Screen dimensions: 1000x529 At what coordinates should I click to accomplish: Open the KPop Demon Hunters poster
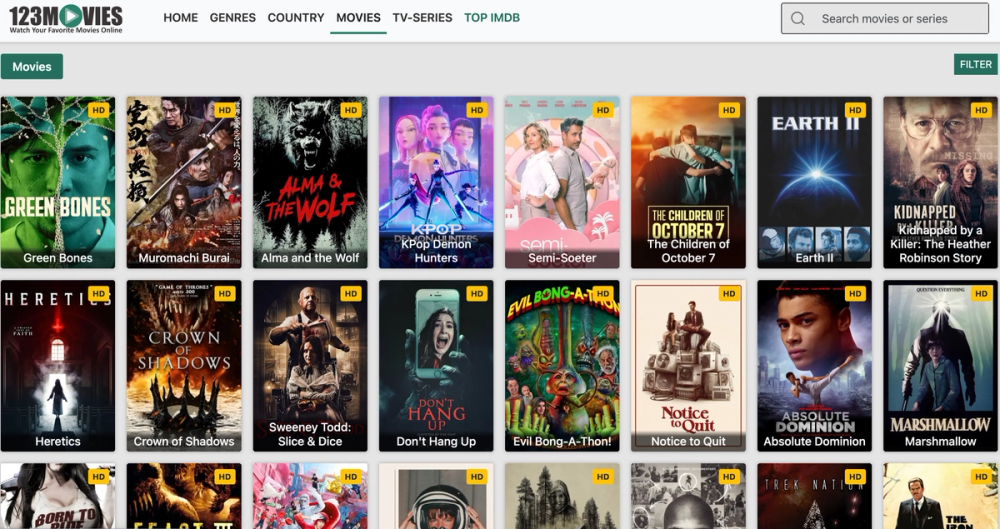(x=436, y=182)
